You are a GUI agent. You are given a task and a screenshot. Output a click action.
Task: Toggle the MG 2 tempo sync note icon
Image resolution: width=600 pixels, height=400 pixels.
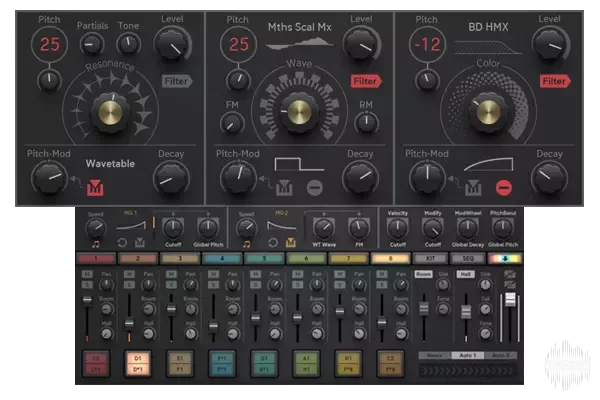click(x=246, y=244)
